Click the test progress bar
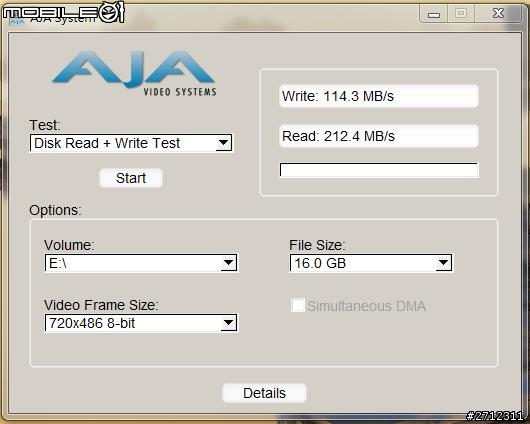 [379, 170]
